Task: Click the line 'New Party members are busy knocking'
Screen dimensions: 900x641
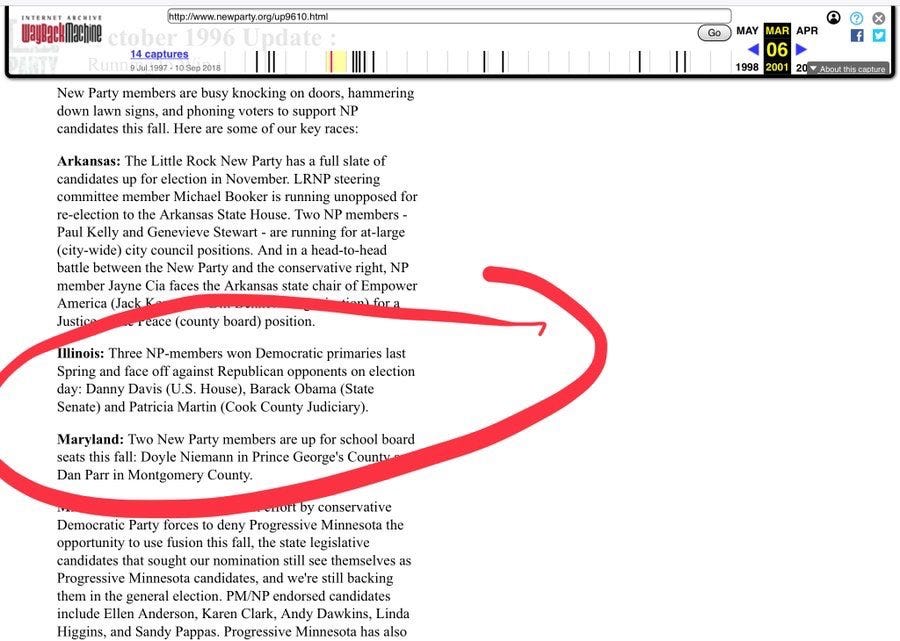Action: (x=235, y=93)
